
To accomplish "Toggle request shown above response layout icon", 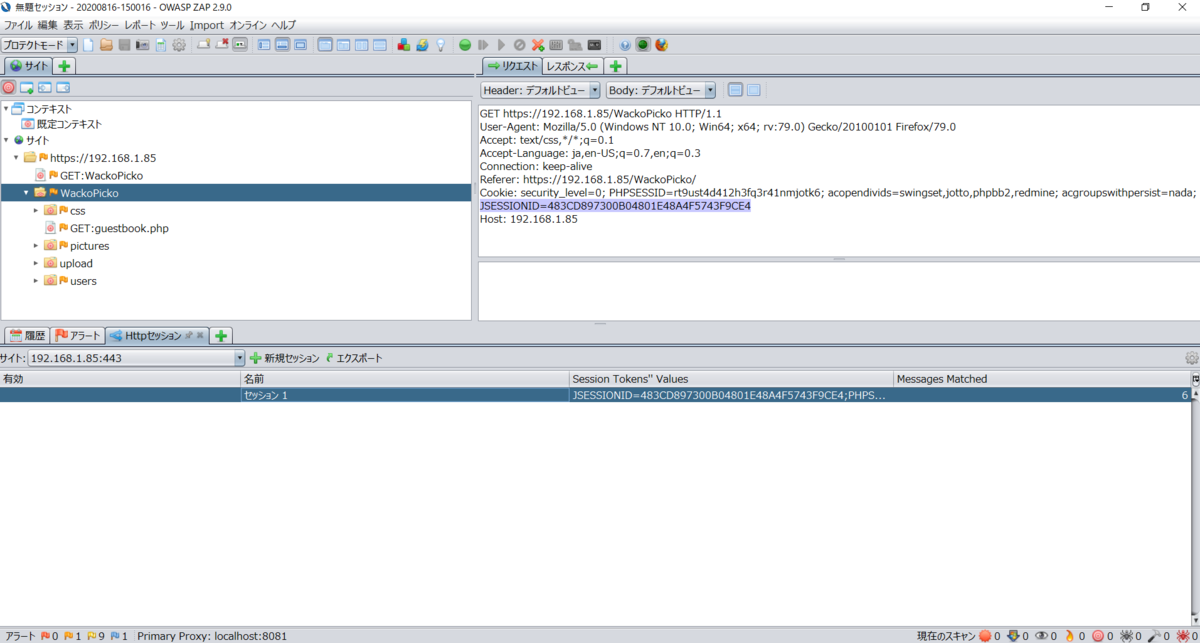I will point(380,45).
